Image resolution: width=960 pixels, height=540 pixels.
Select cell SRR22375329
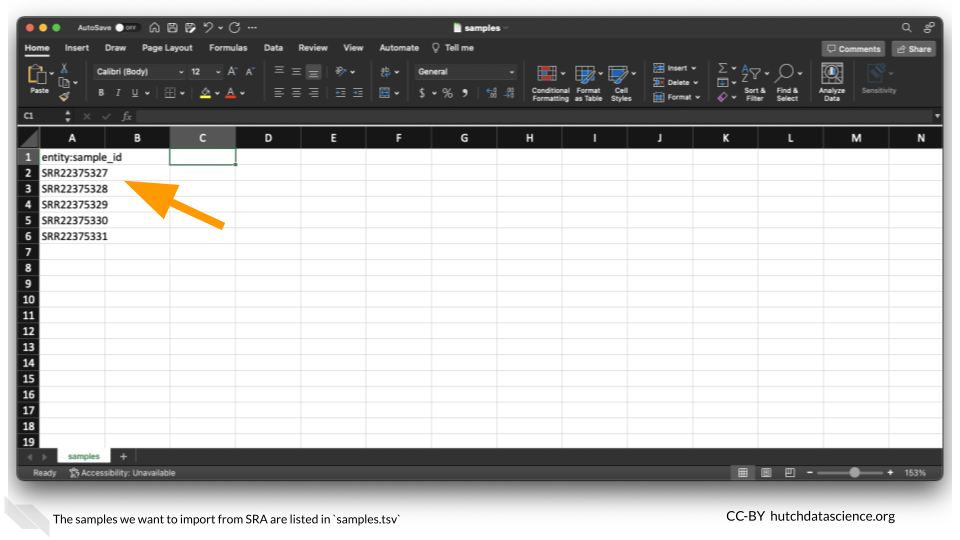click(72, 204)
